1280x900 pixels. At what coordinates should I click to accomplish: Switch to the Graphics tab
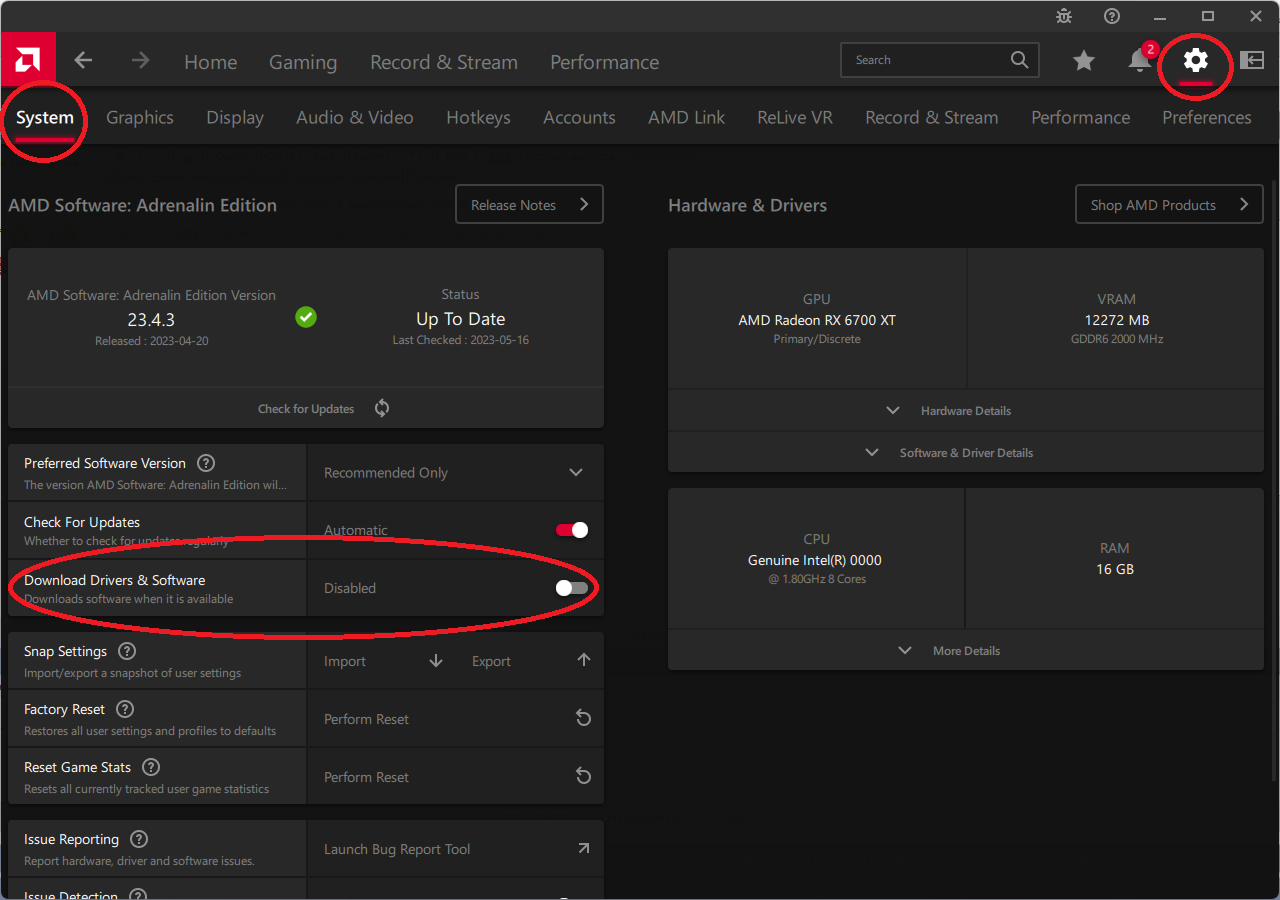140,117
